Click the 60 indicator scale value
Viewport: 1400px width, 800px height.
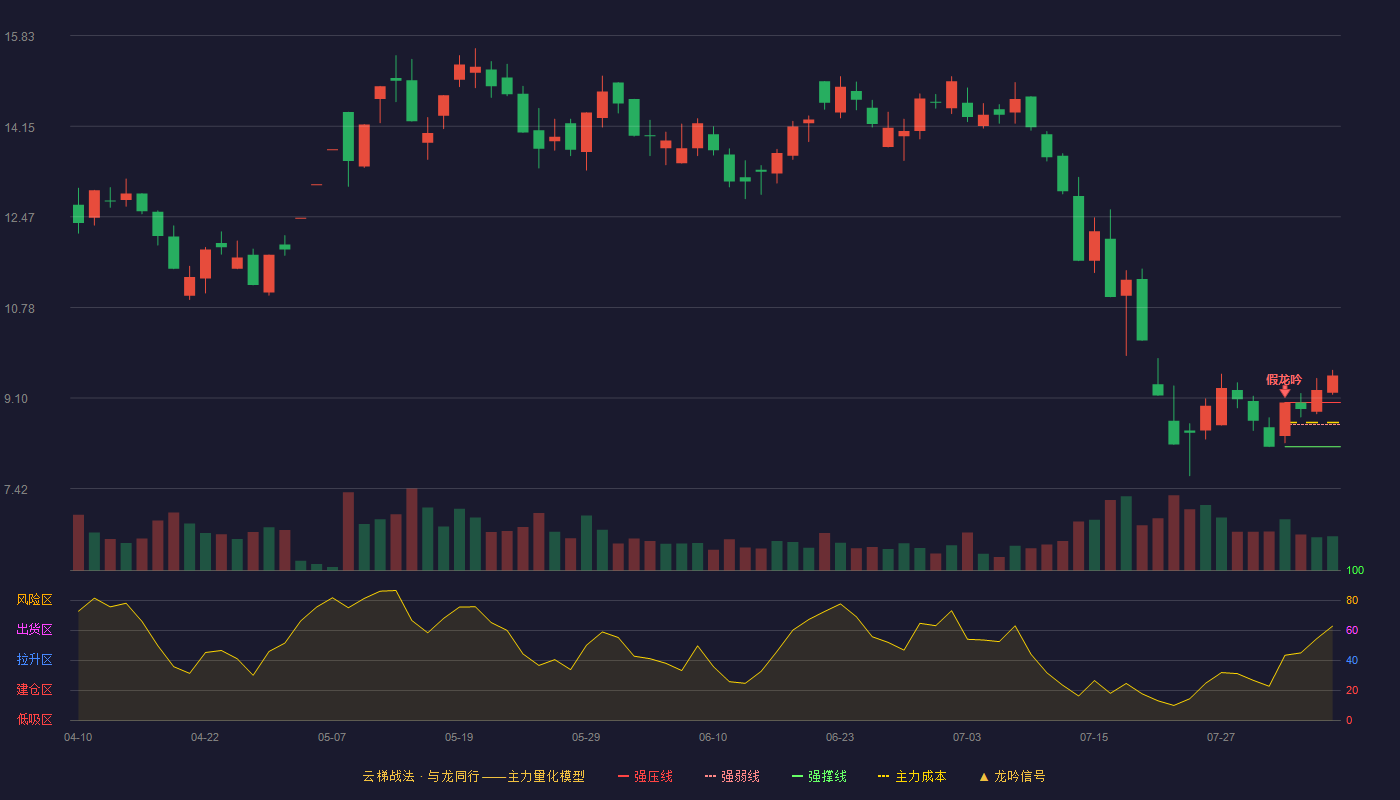pos(1352,630)
